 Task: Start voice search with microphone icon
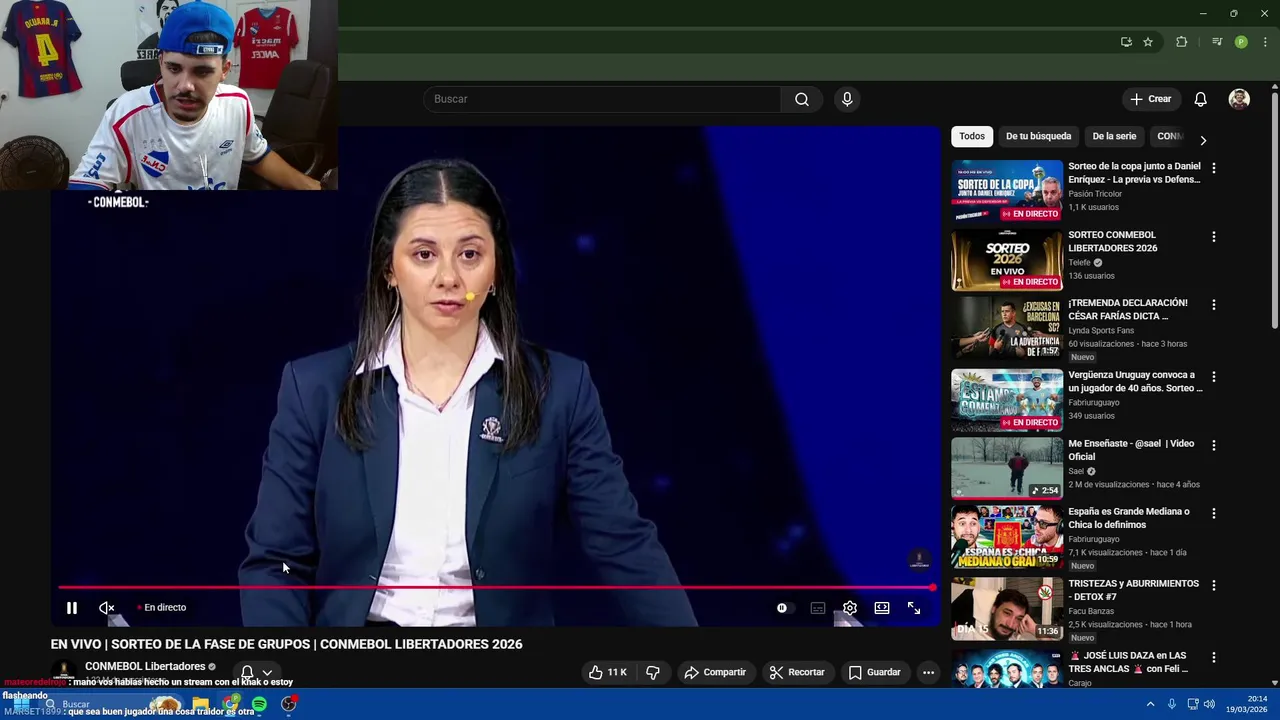click(x=847, y=99)
